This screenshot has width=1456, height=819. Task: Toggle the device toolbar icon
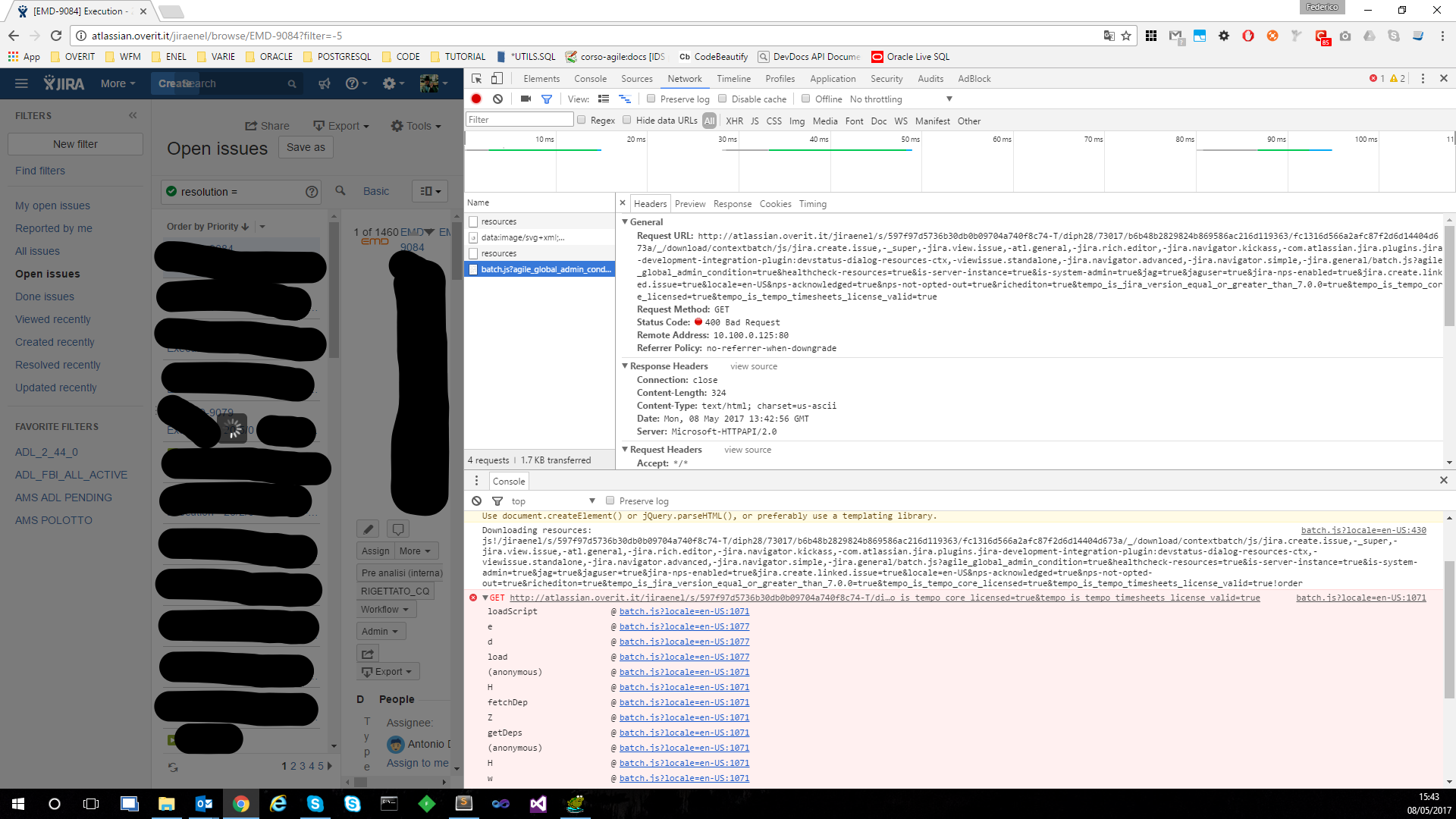click(497, 79)
